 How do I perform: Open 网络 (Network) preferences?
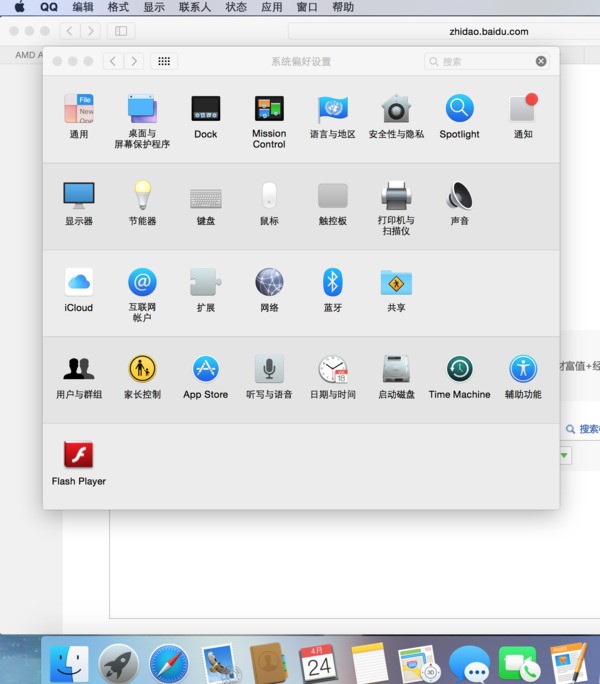tap(269, 289)
